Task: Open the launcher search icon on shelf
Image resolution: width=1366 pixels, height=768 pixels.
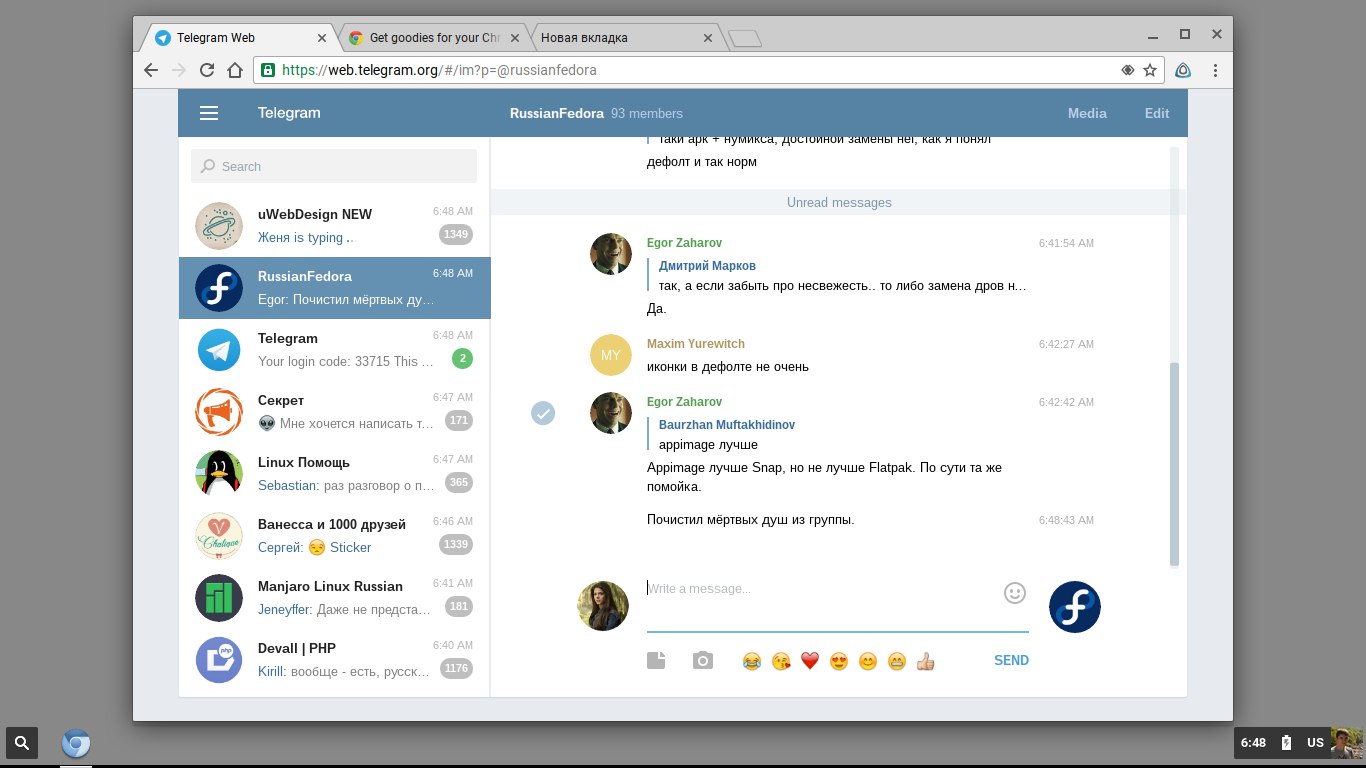Action: point(22,743)
